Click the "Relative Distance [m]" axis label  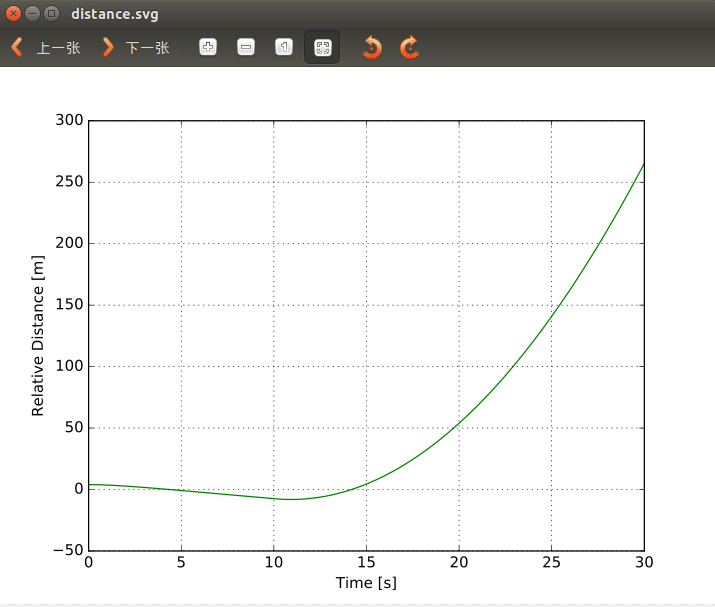coord(39,335)
